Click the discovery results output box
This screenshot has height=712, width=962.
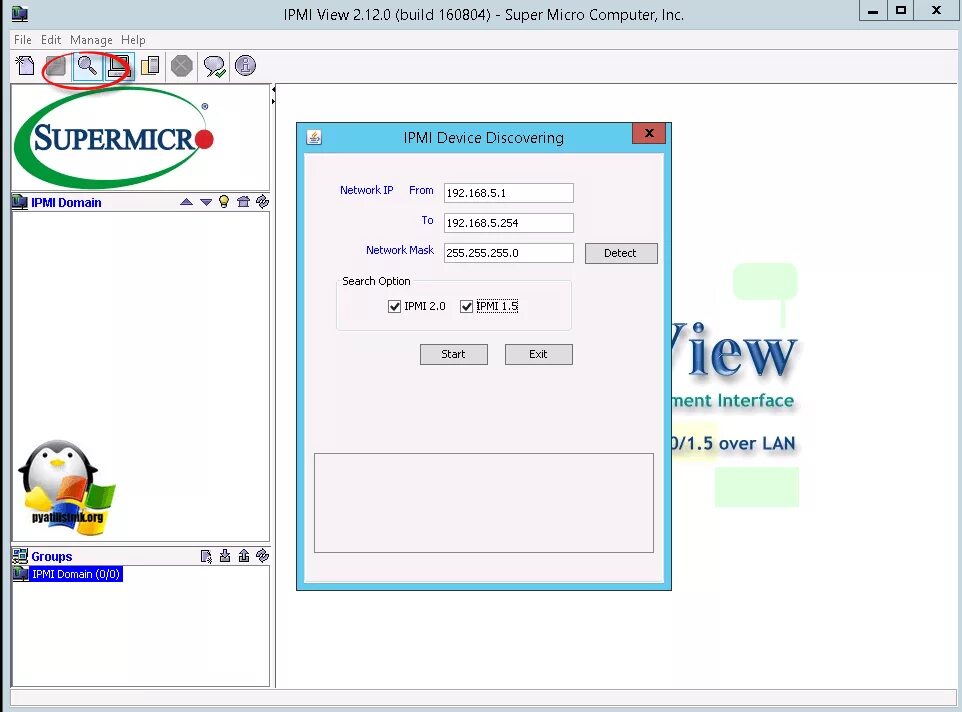[483, 503]
